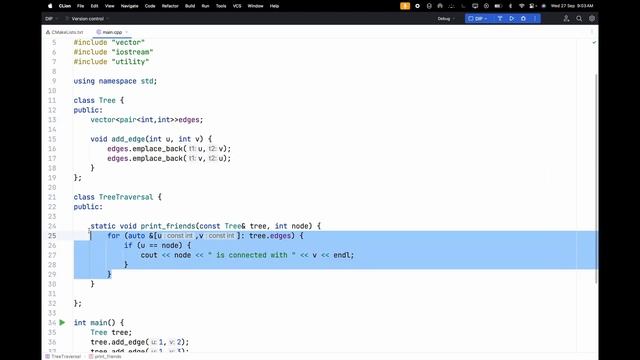Click line number 11 in the gutter
The width and height of the screenshot is (640, 360).
pyautogui.click(x=52, y=100)
